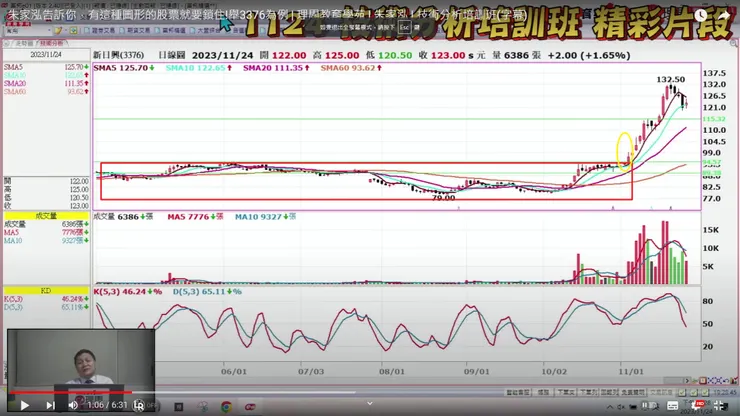Screen dimensions: 740x416
Task: Click the green grid icon beside the pencil
Action: [x=74, y=30]
